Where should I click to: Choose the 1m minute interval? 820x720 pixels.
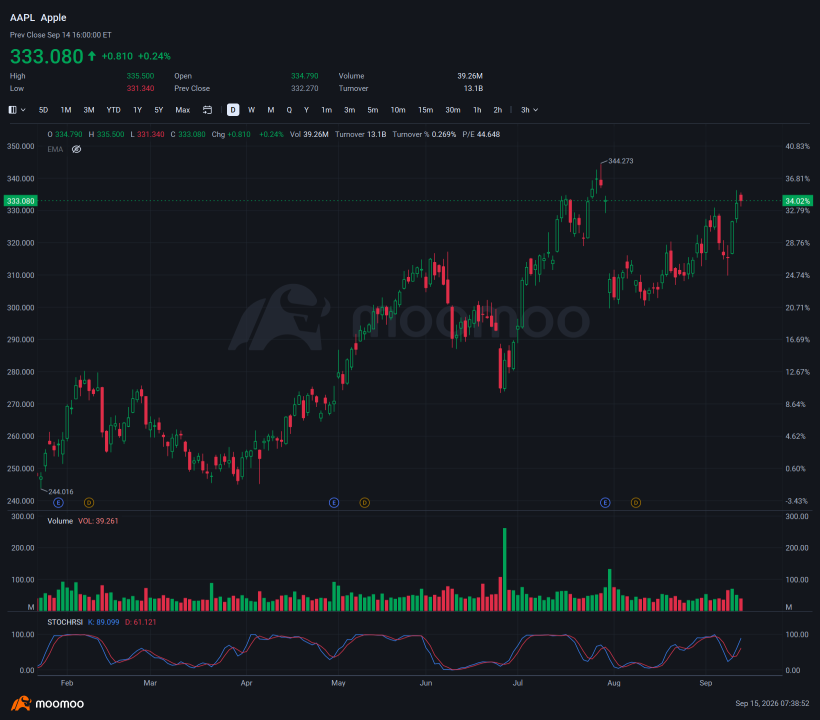pos(327,110)
